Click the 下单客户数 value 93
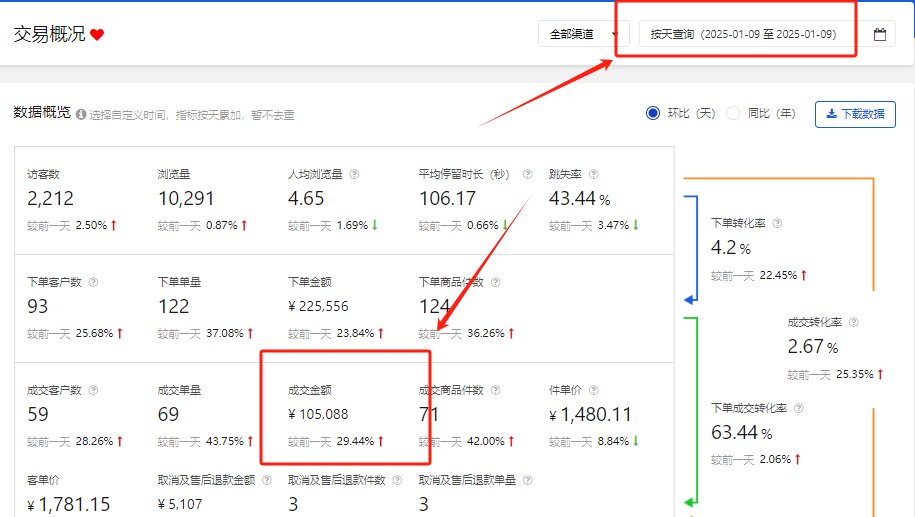This screenshot has width=915, height=517. click(x=37, y=306)
